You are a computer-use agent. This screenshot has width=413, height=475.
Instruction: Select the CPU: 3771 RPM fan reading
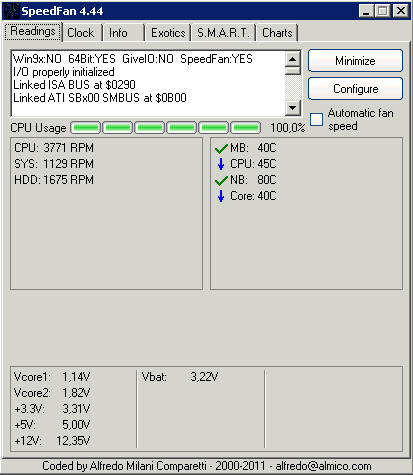[54, 148]
